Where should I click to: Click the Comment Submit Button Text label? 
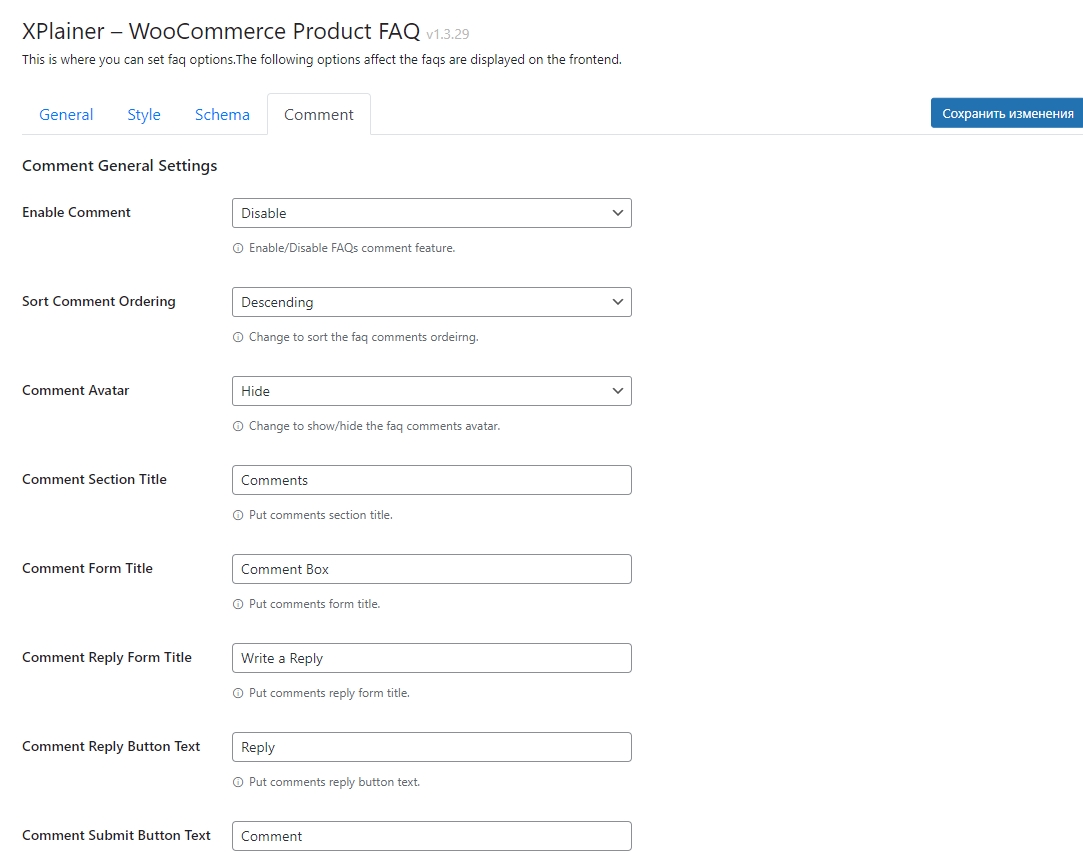tap(116, 835)
